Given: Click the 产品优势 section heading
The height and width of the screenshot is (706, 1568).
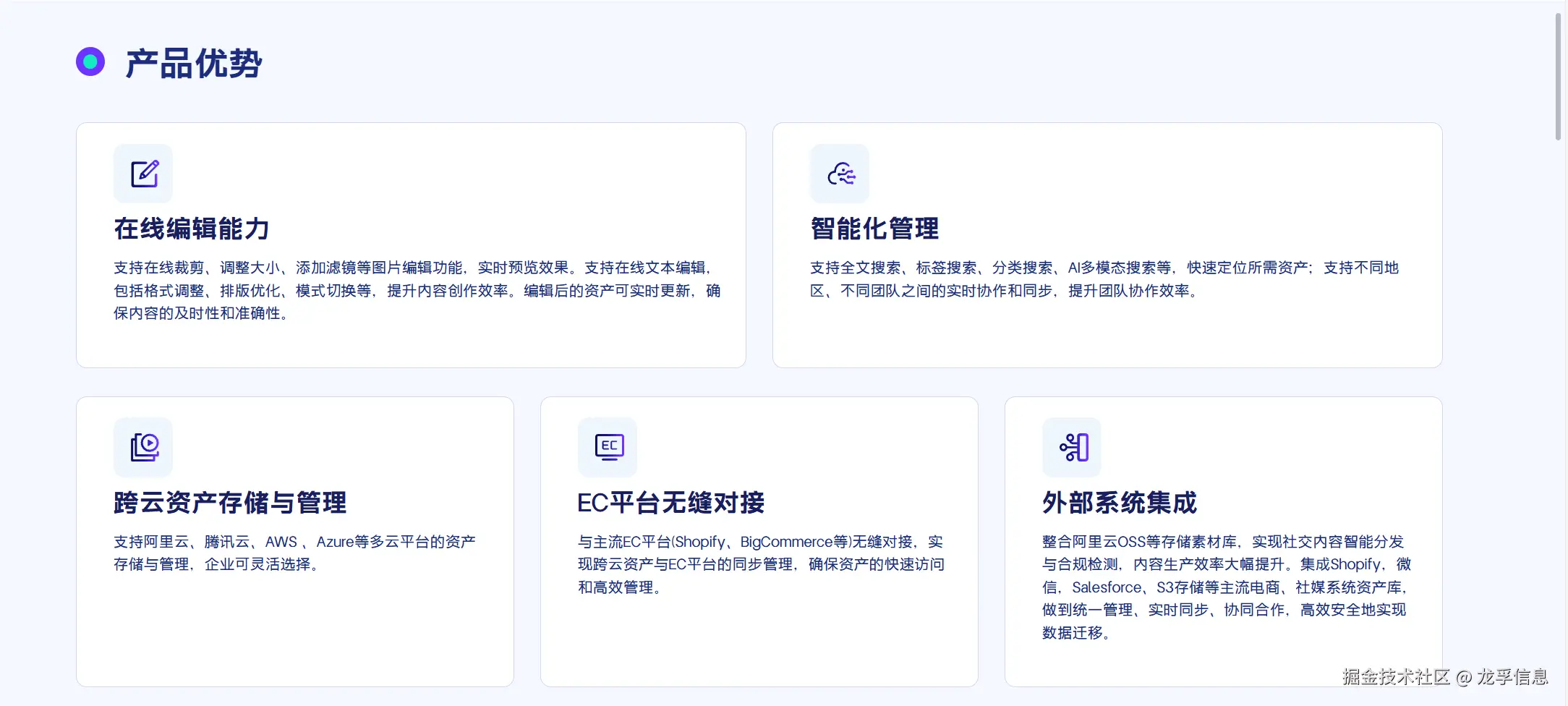Looking at the screenshot, I should (x=193, y=64).
